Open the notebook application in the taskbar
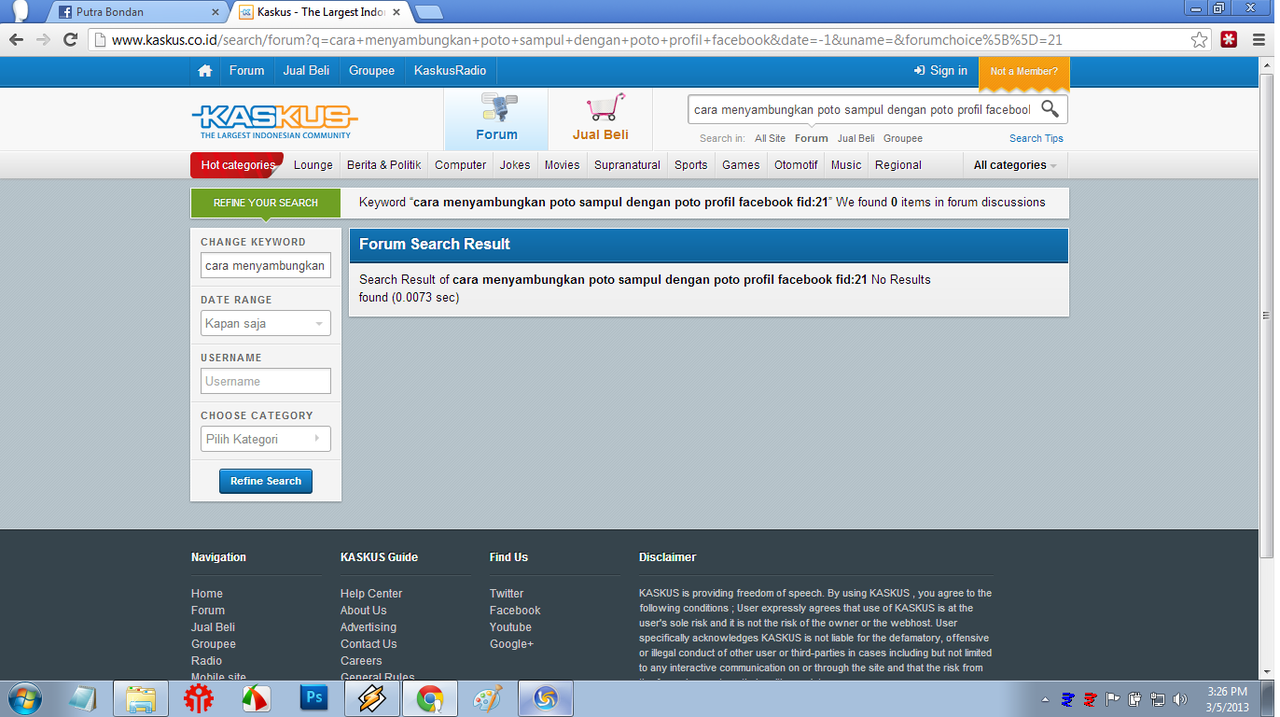This screenshot has height=717, width=1280. pyautogui.click(x=83, y=699)
